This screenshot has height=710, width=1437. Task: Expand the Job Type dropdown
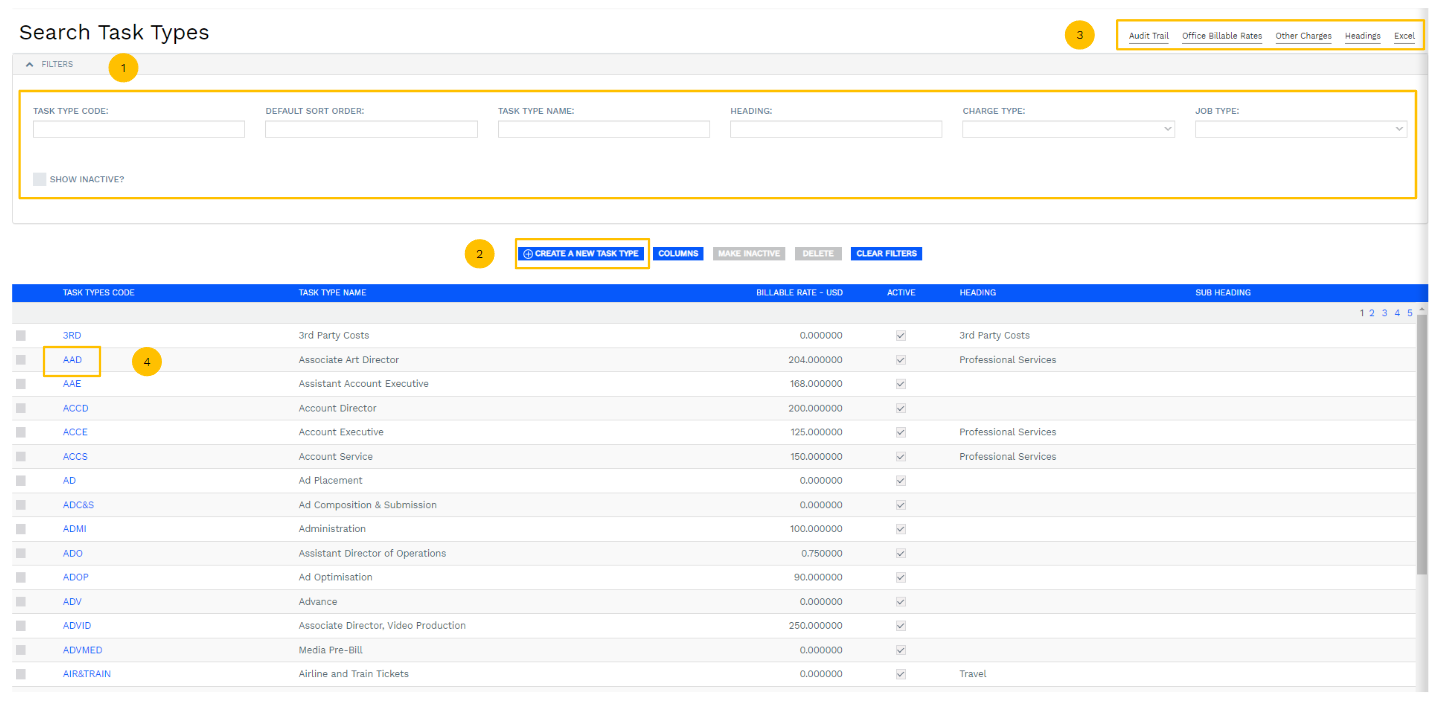(1300, 129)
